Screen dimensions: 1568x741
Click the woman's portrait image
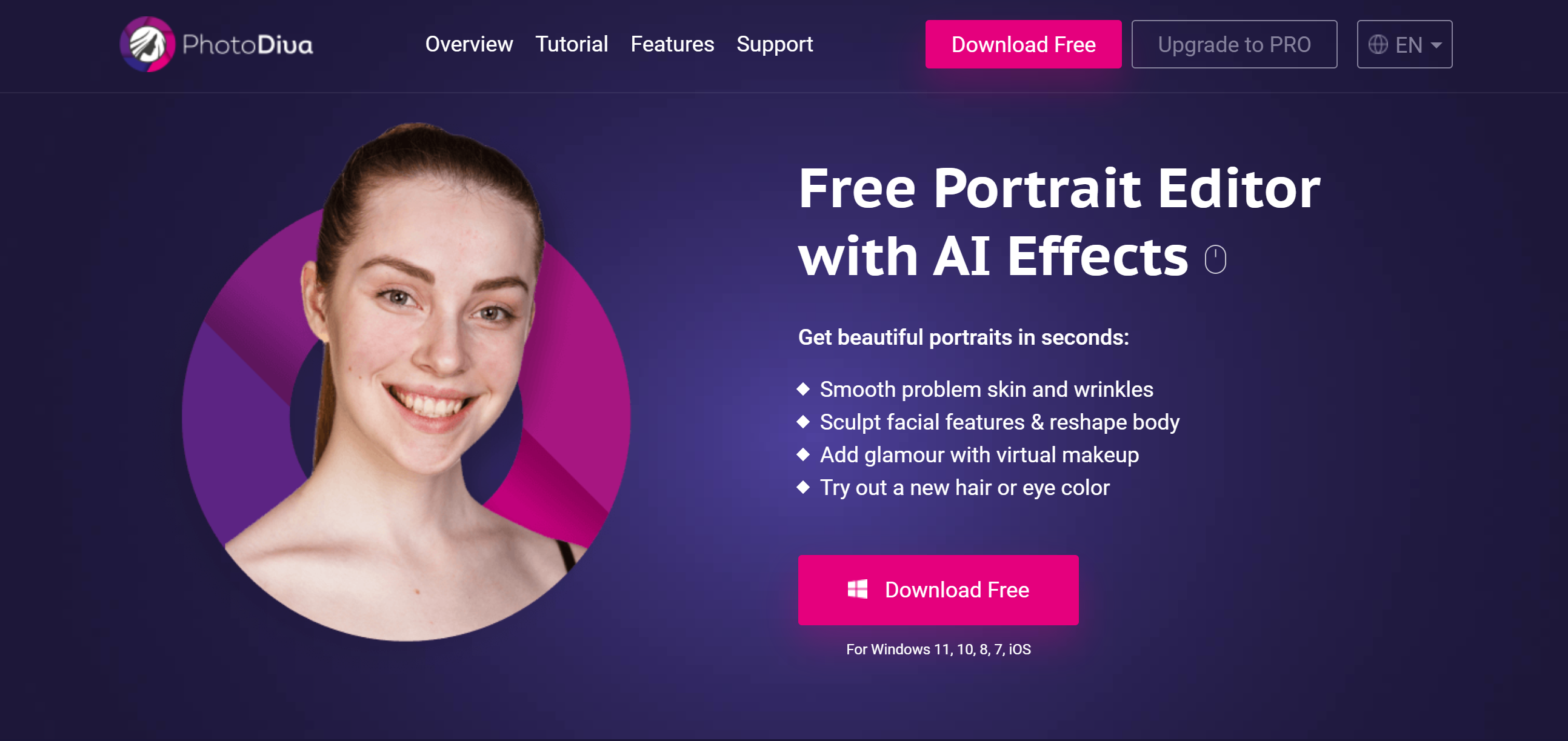click(x=407, y=382)
